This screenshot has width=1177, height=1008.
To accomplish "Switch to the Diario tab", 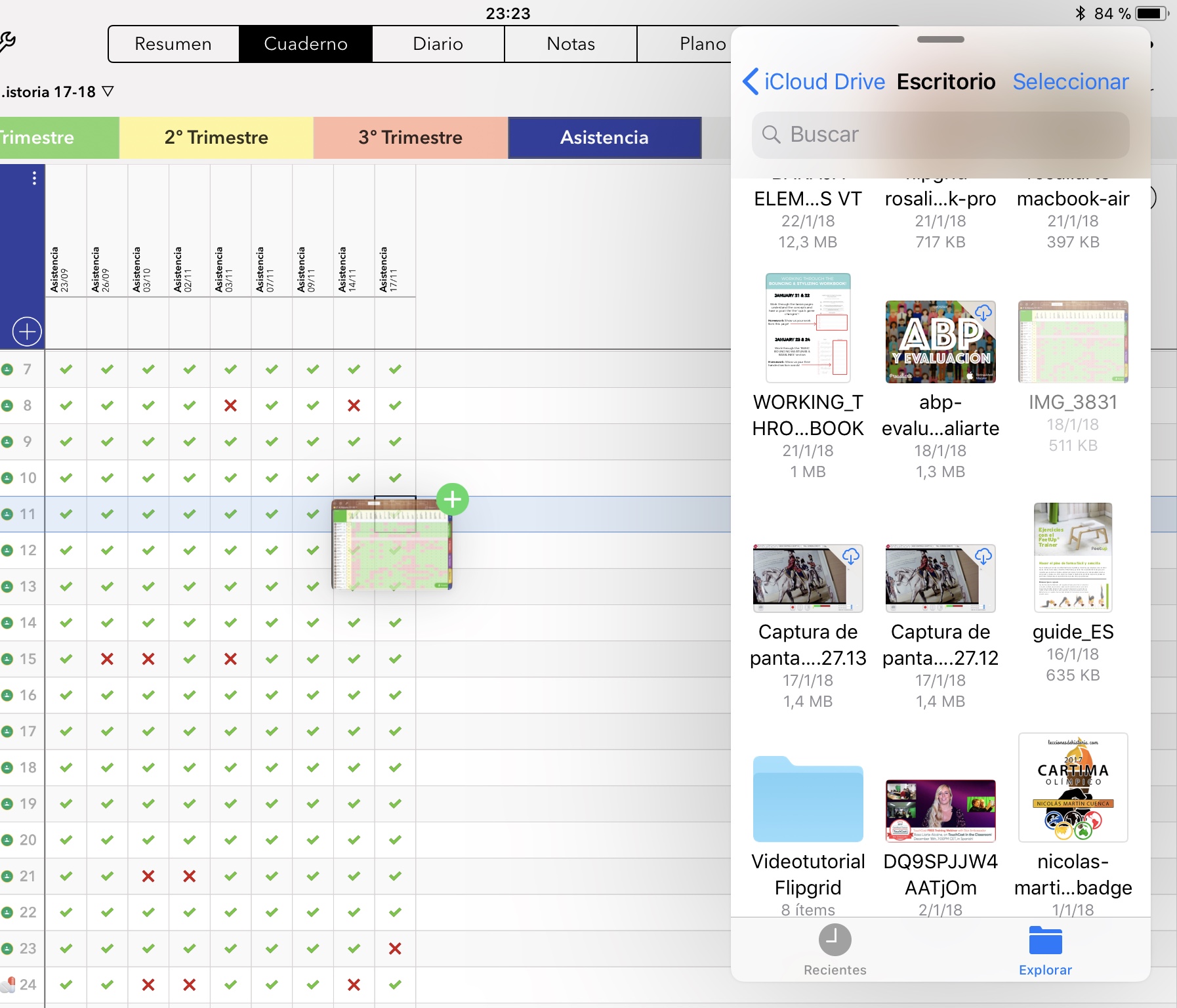I will pyautogui.click(x=438, y=44).
